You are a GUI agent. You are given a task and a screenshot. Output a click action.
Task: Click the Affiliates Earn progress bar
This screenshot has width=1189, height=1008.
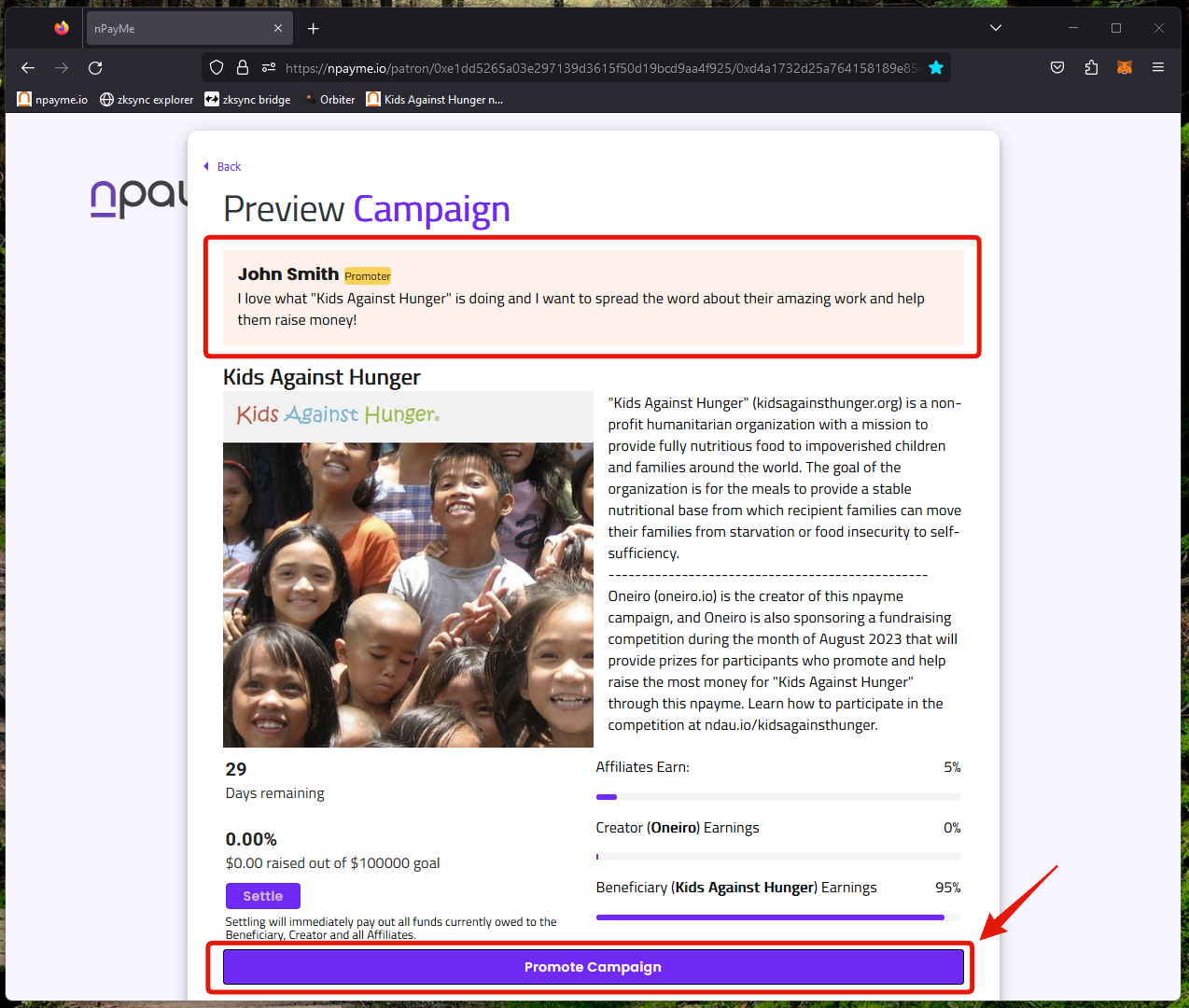click(778, 797)
